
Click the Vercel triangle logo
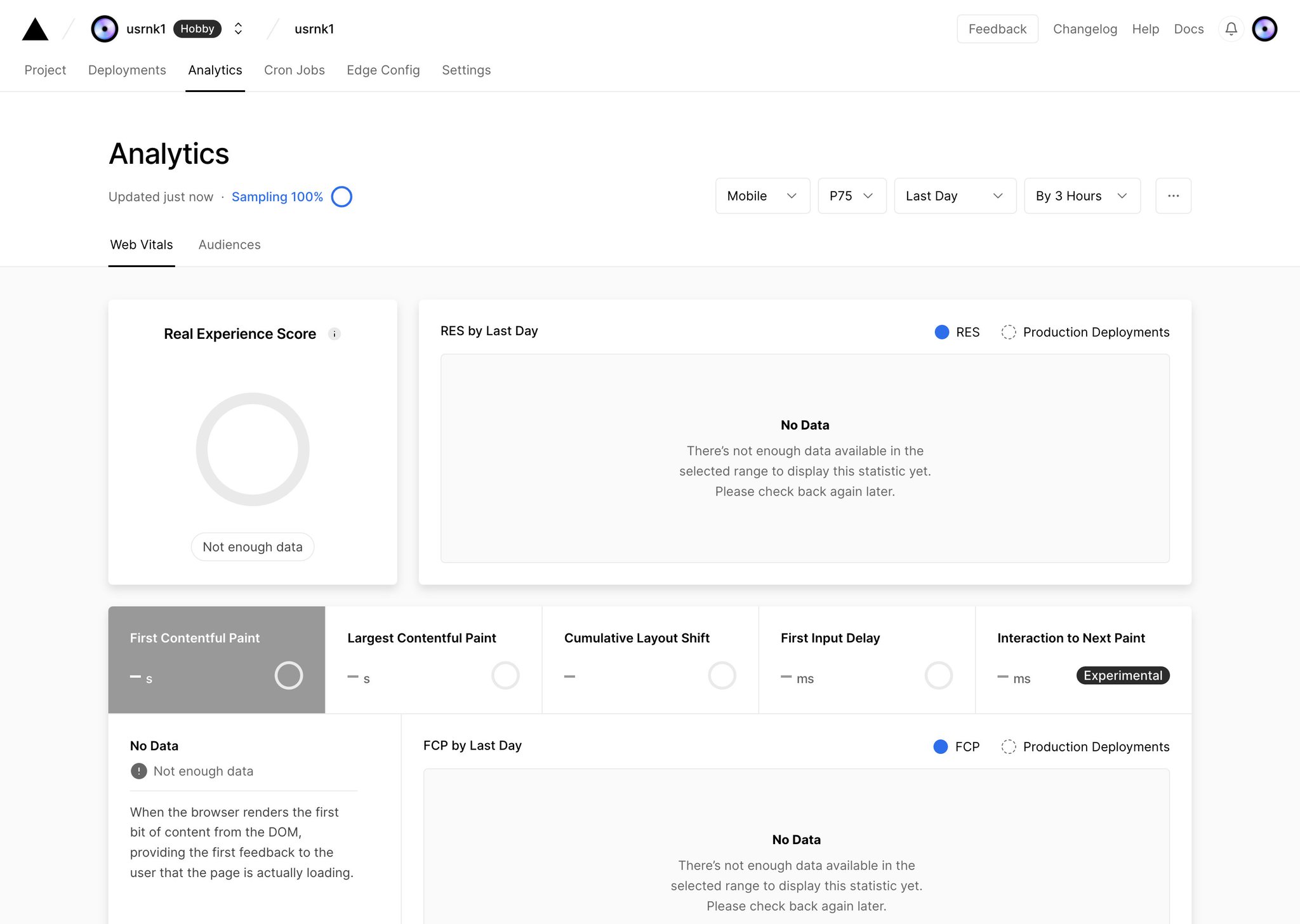pyautogui.click(x=36, y=29)
